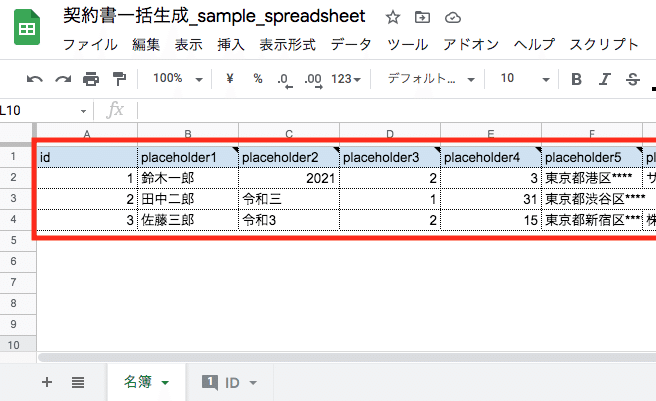Open the name box dropdown arrow
Viewport: 656px width, 401px height.
(83, 111)
